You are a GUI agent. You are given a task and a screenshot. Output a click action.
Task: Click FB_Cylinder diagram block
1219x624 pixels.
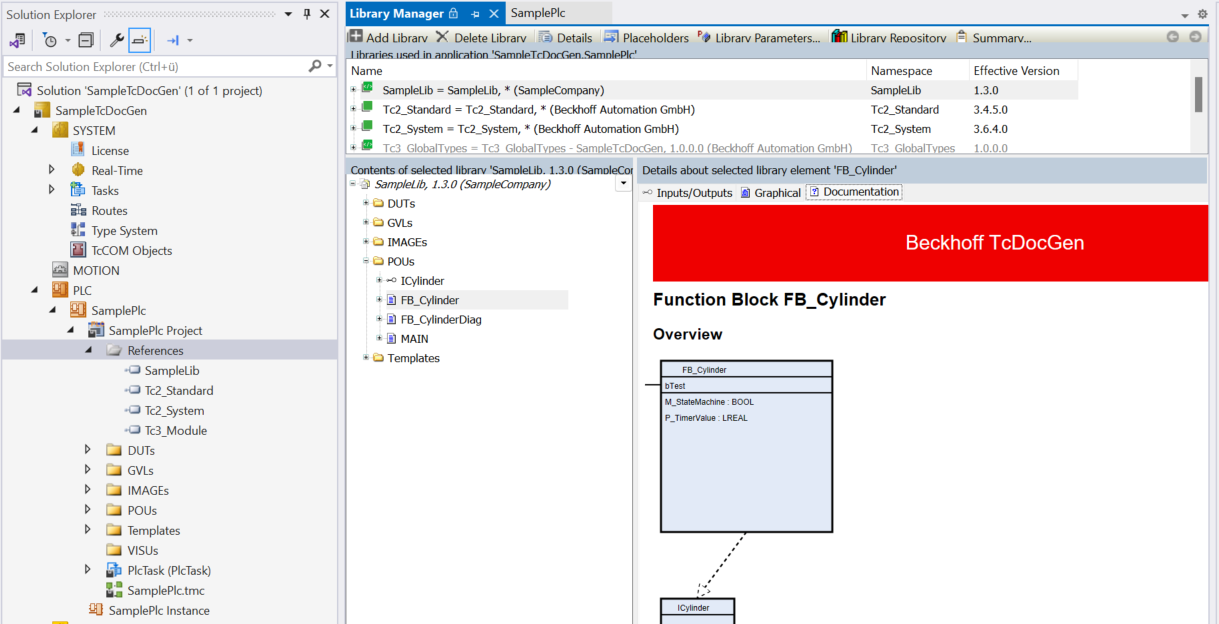pos(746,446)
